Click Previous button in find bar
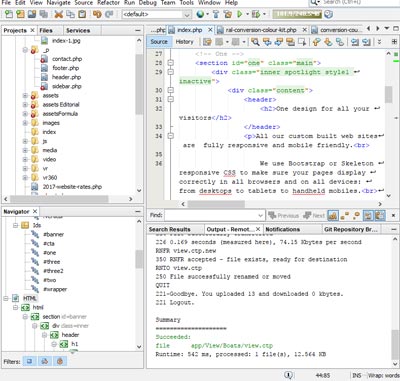The height and width of the screenshot is (381, 400). click(284, 216)
